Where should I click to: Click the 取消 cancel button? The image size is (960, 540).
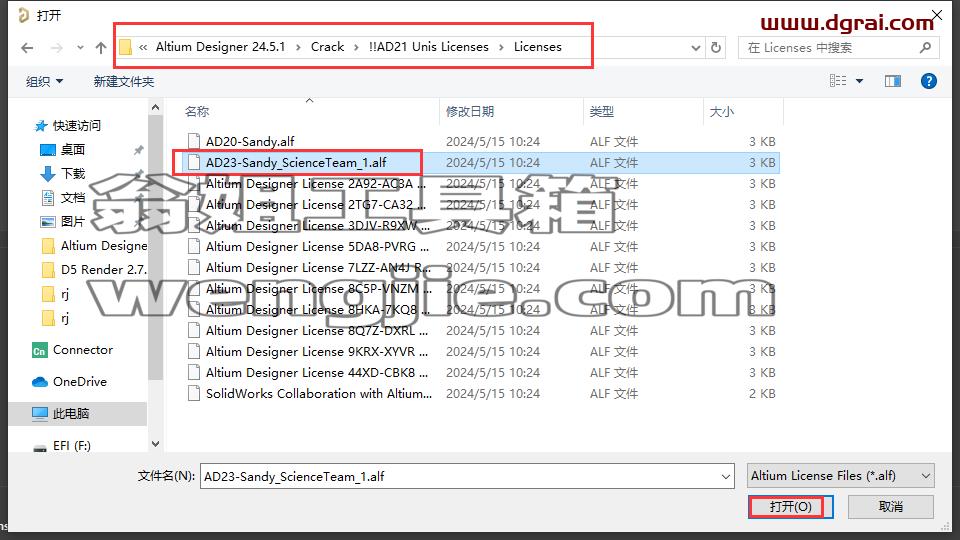(891, 507)
